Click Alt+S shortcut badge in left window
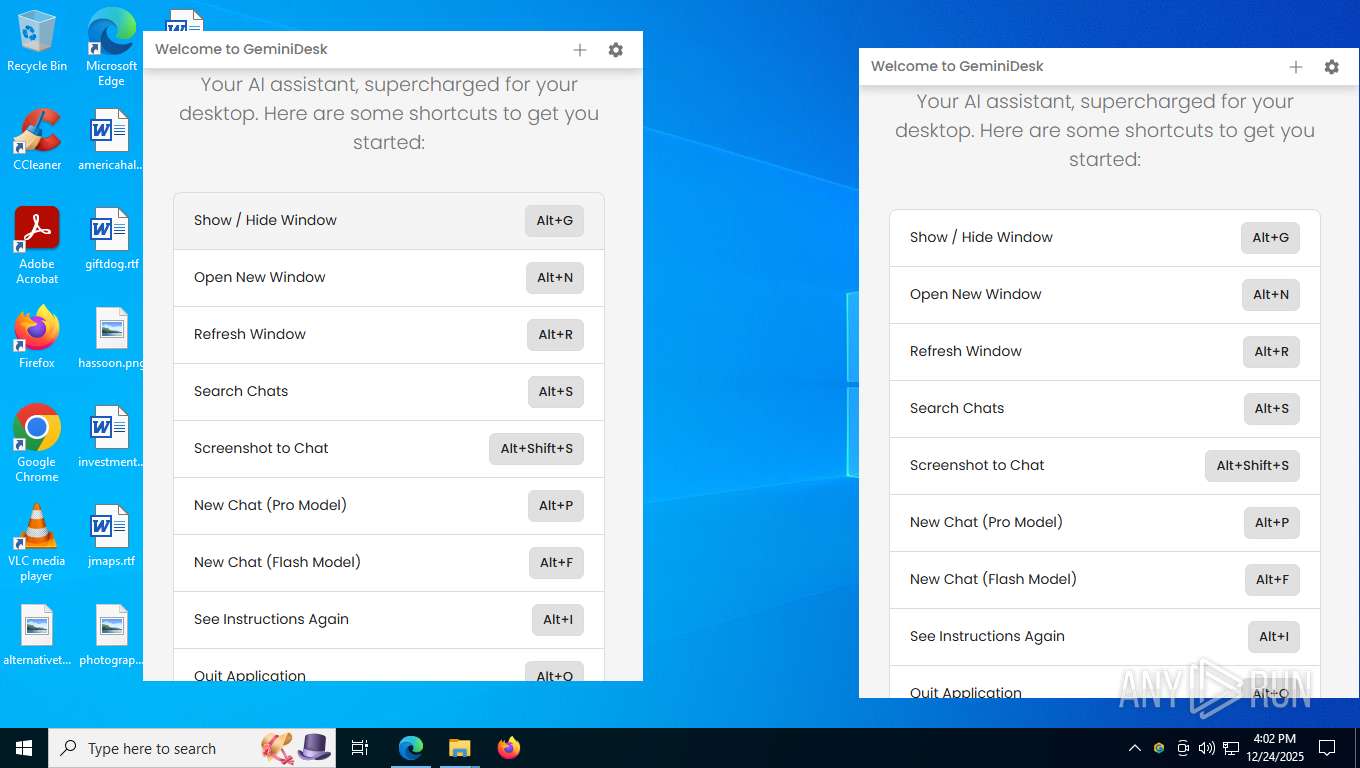The height and width of the screenshot is (768, 1360). (x=555, y=392)
